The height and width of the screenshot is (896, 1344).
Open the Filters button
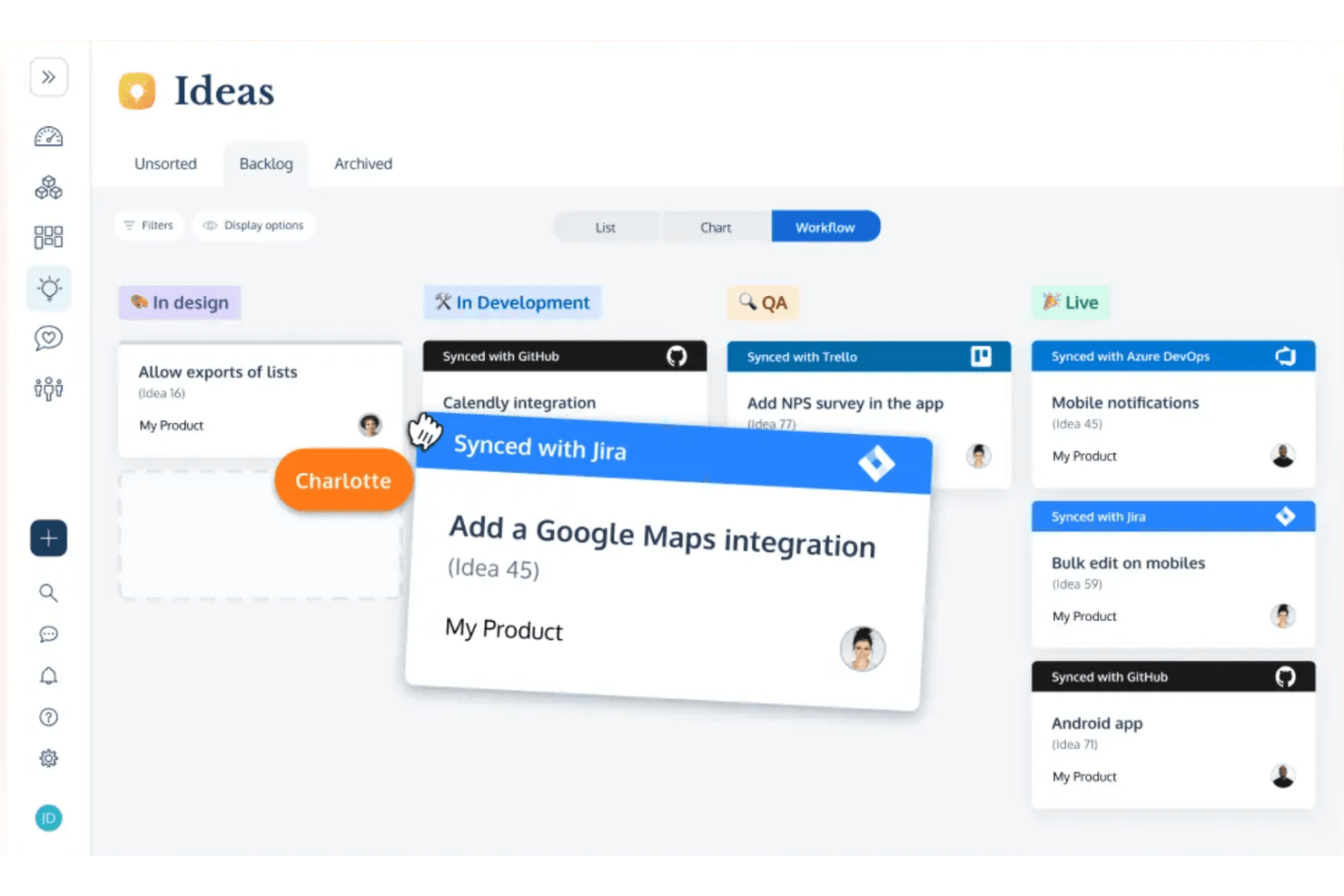pyautogui.click(x=149, y=225)
